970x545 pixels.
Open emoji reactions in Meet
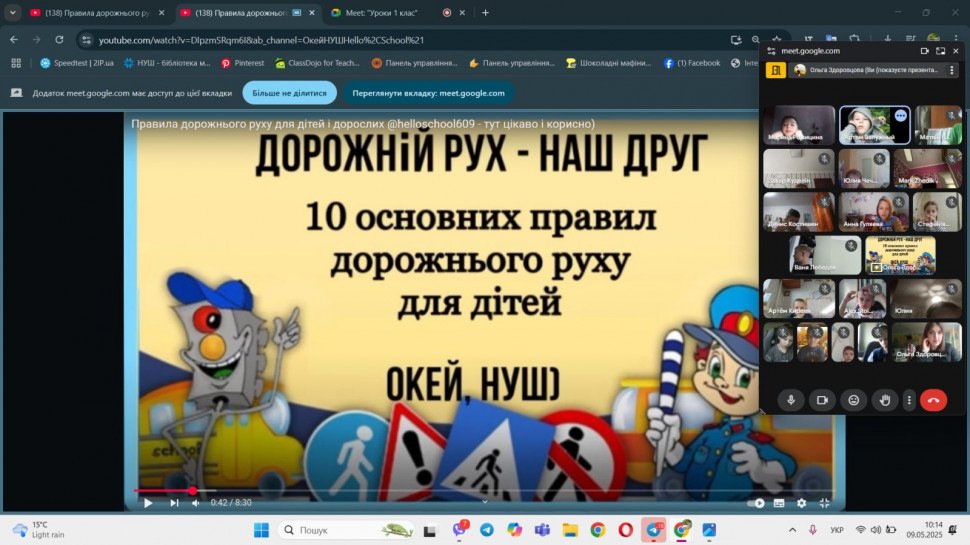coord(854,400)
